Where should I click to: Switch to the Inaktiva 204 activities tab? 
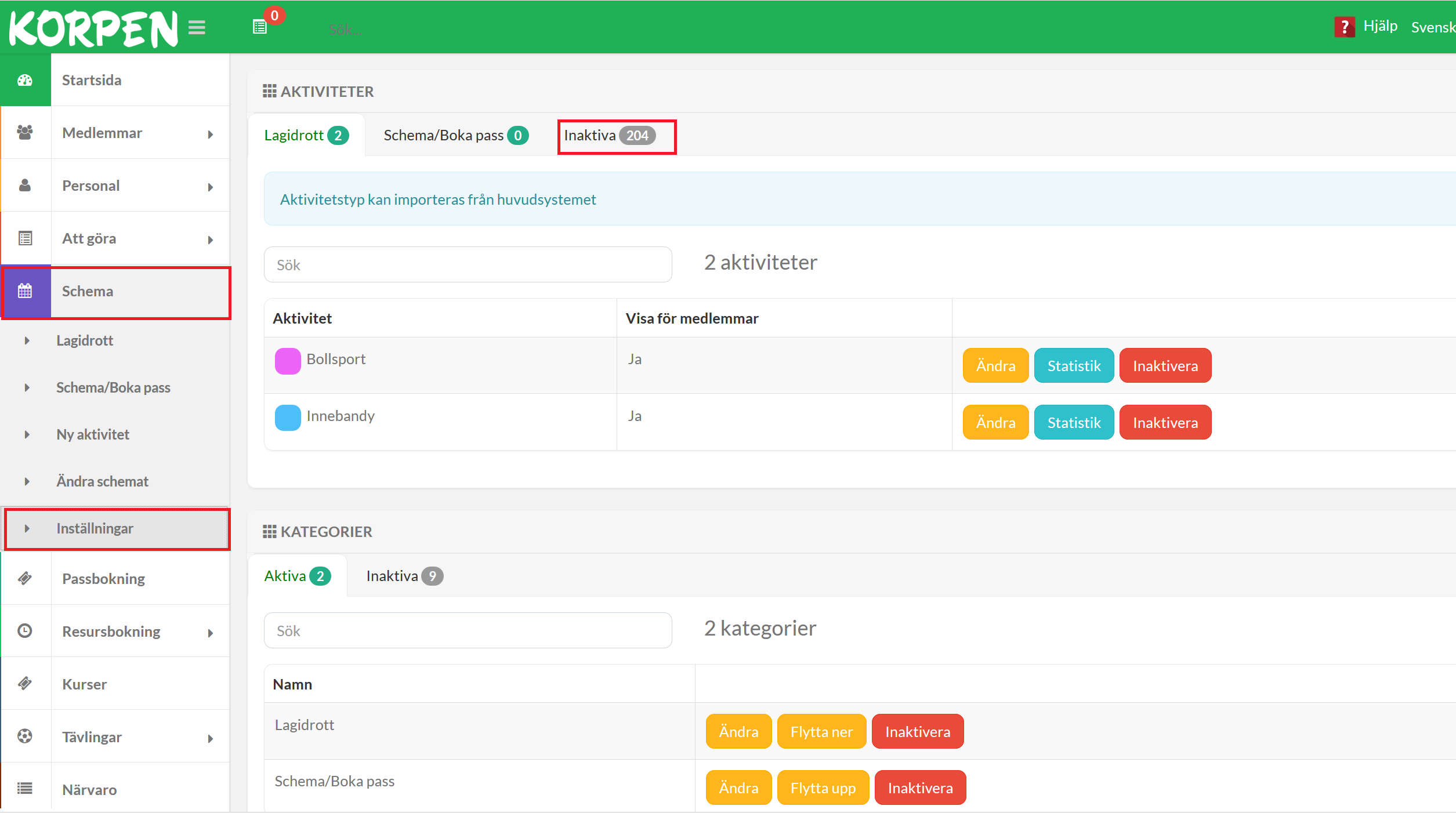610,136
